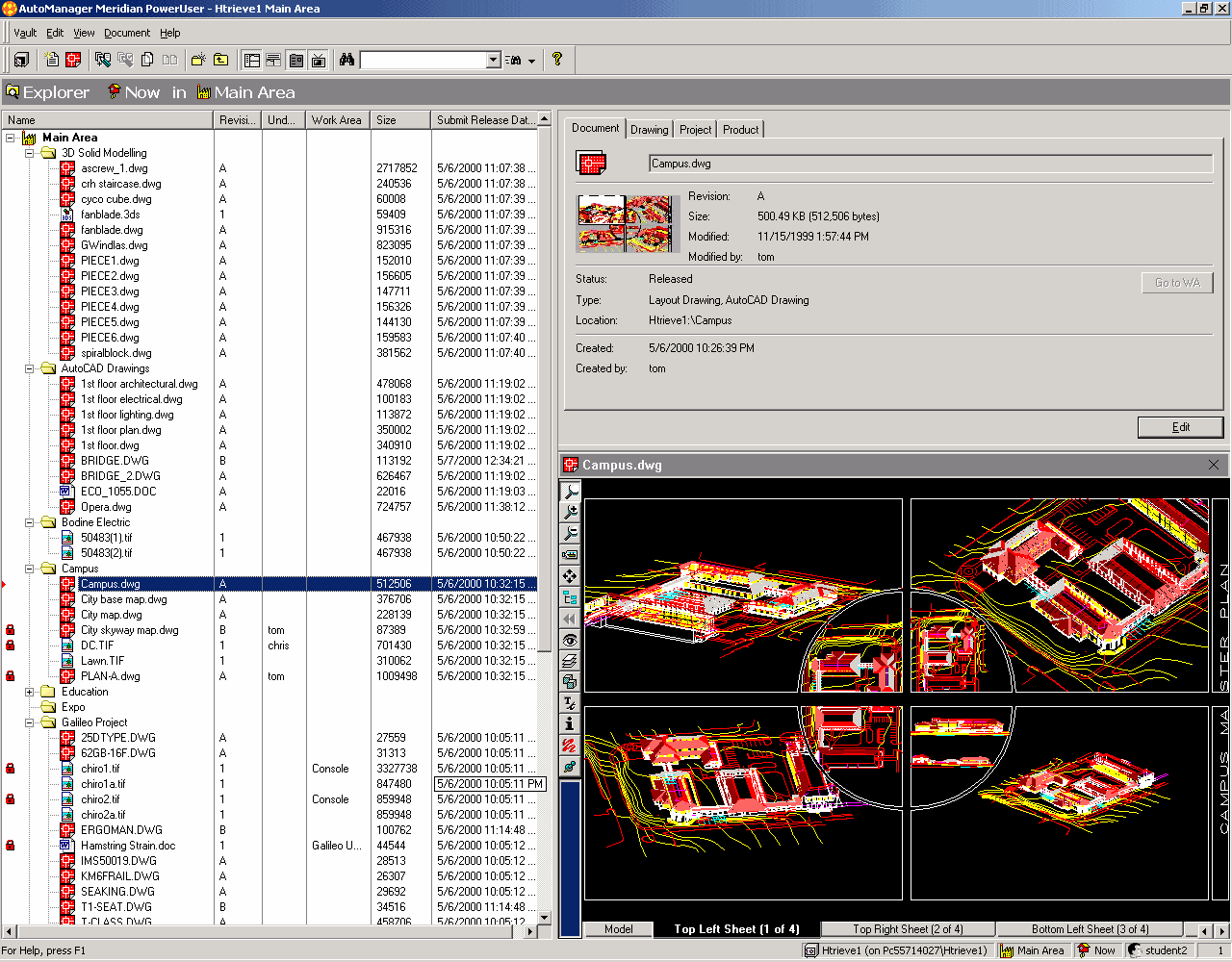Collapse the Campus folder
The height and width of the screenshot is (962, 1232).
pyautogui.click(x=29, y=569)
